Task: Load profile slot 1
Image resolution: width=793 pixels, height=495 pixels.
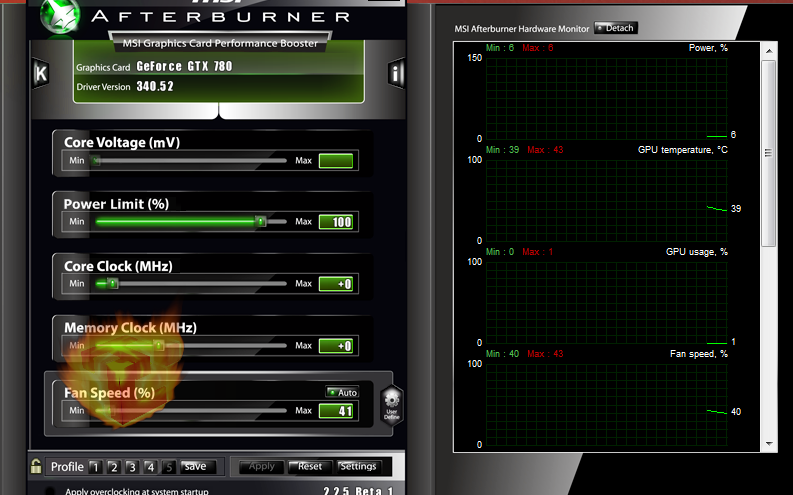Action: 95,467
